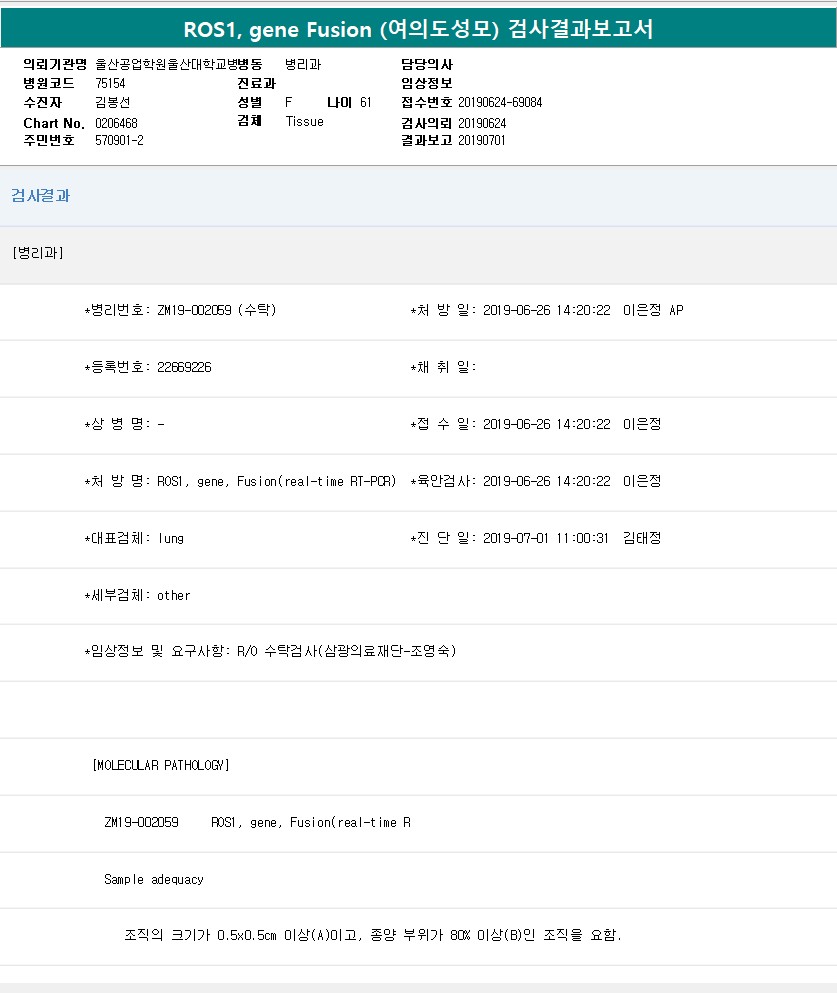Click the empty 채취일 field
Viewport: 837px width, 993px height.
tap(445, 368)
